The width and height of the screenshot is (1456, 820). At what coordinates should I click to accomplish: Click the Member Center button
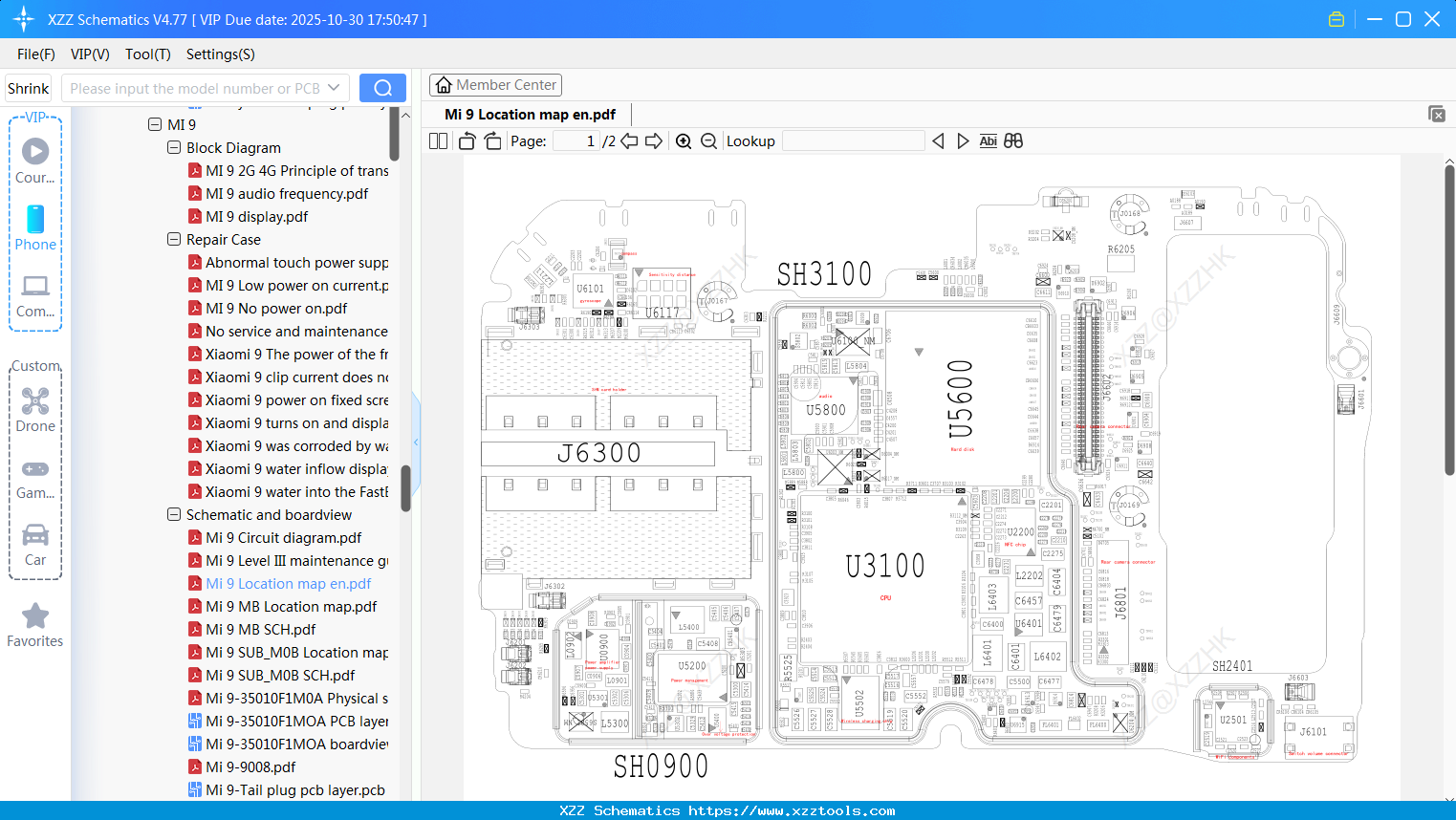tap(495, 84)
